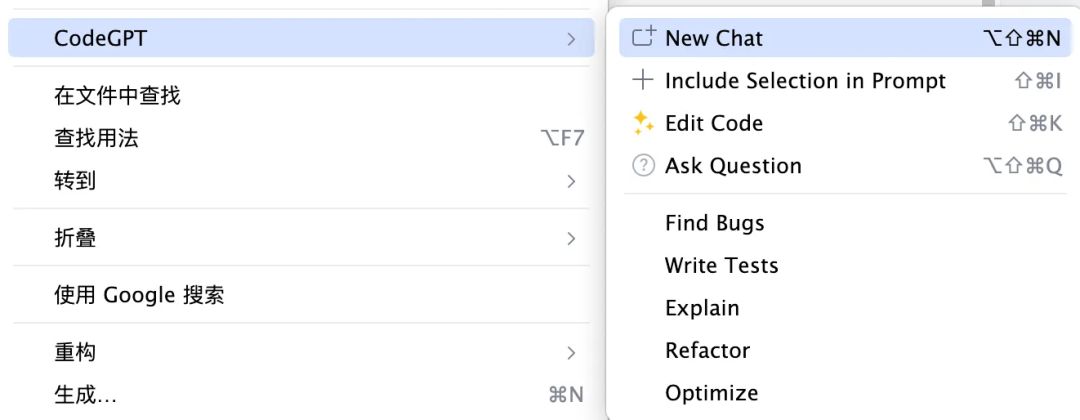
Task: Select 查找用法 menu entry
Action: tap(301, 139)
